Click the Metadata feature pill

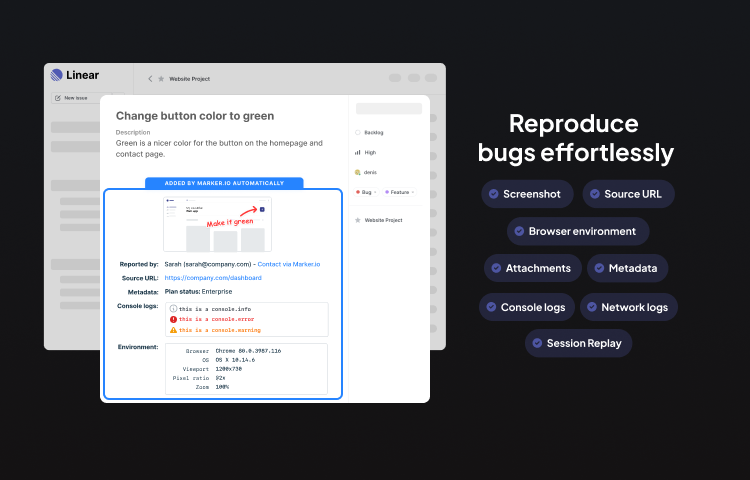628,268
